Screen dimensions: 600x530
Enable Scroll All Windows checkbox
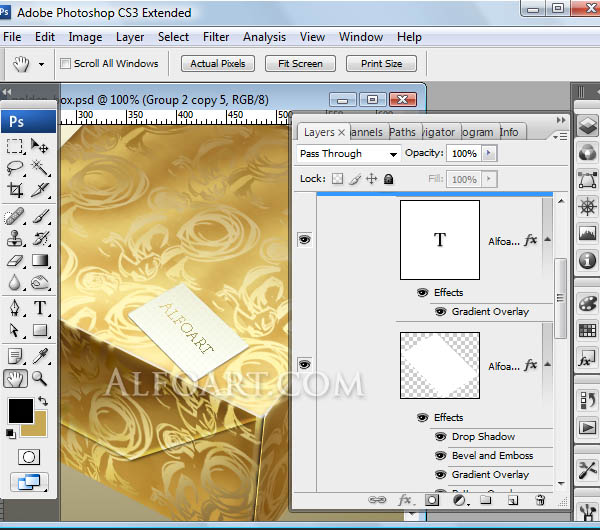tap(65, 64)
